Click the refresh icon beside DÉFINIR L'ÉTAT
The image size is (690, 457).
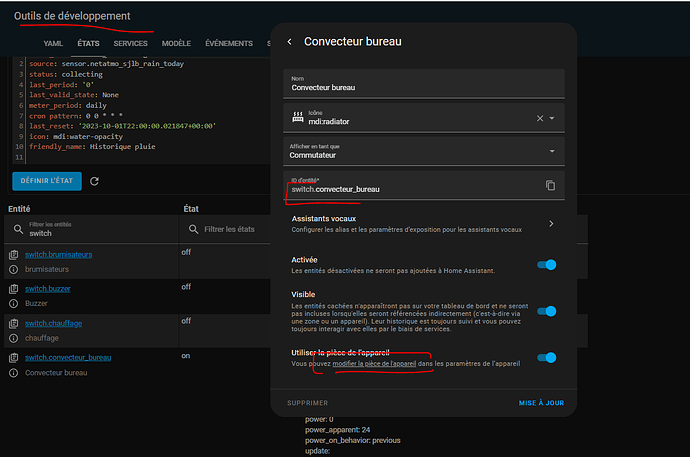click(x=94, y=181)
